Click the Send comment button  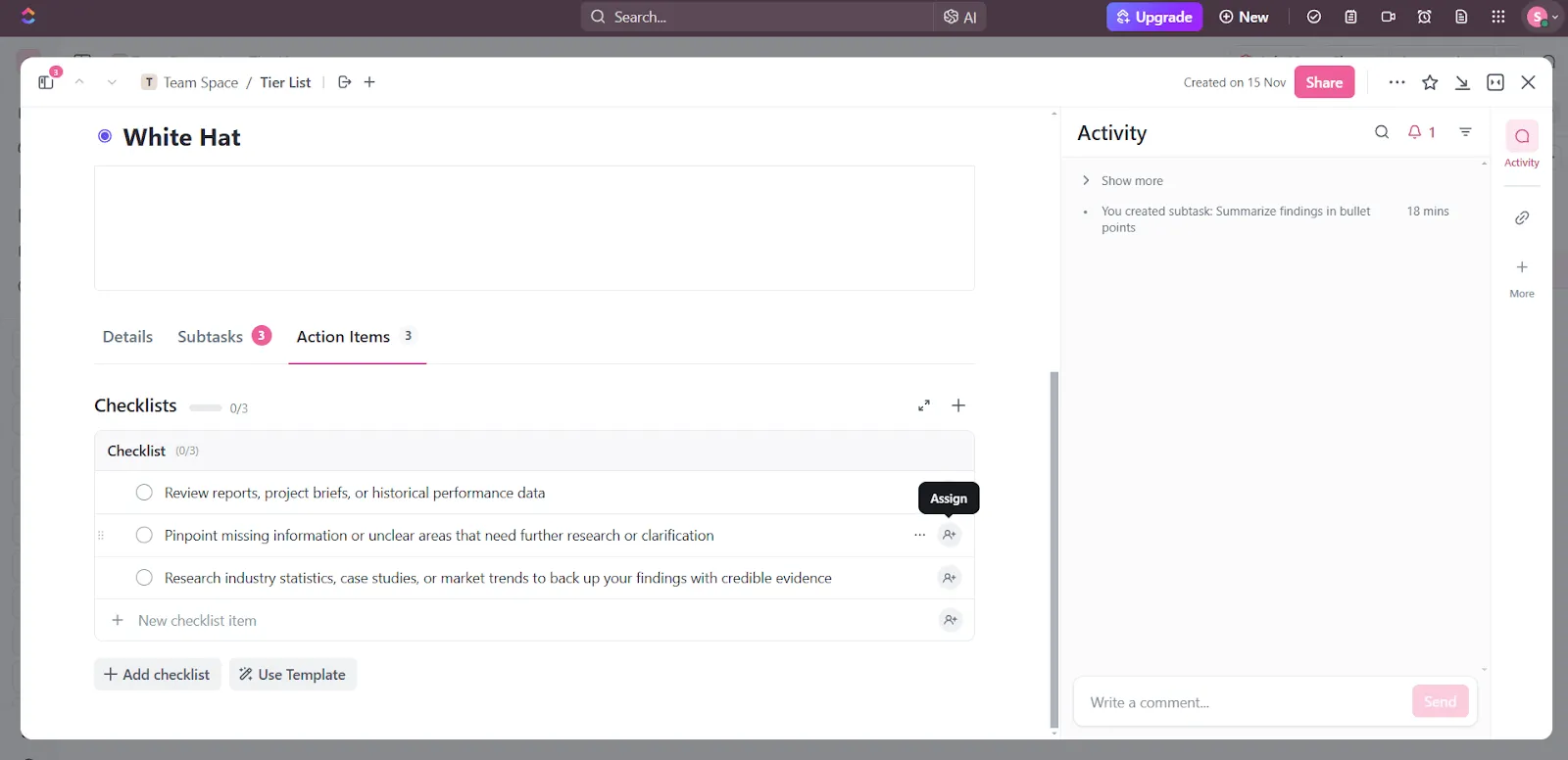(1440, 701)
